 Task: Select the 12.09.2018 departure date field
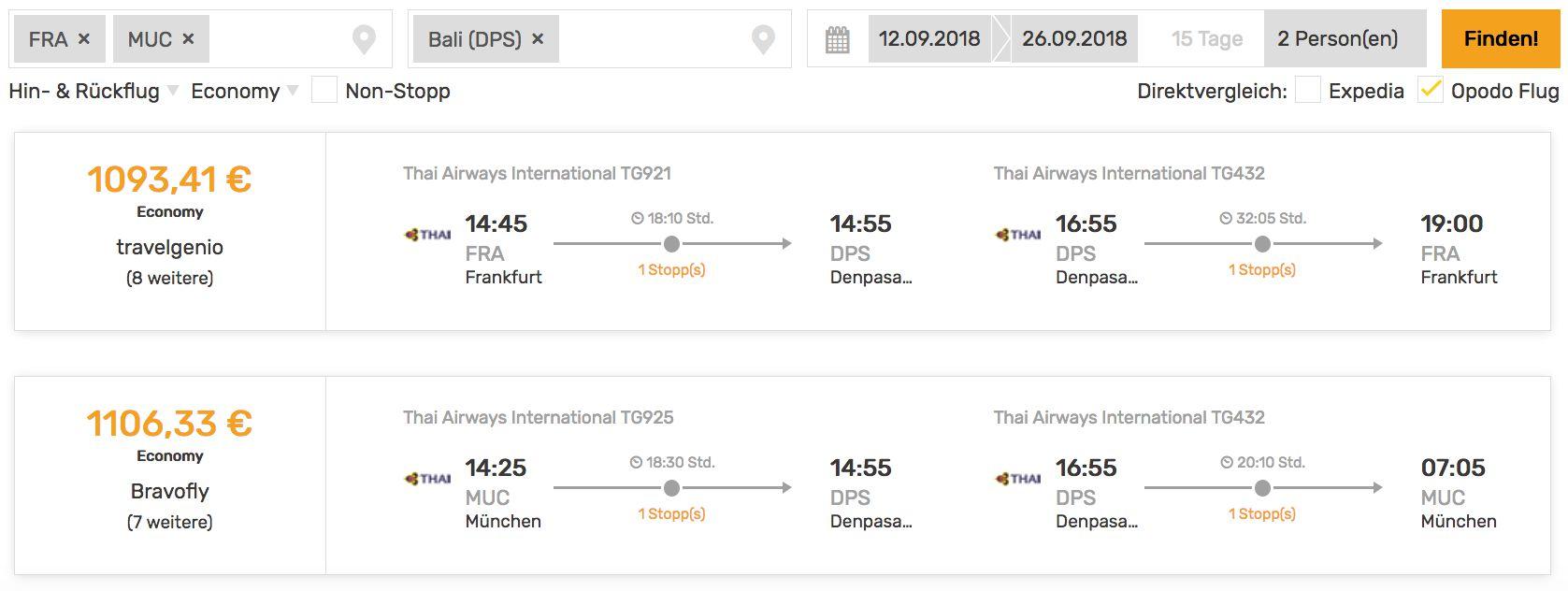pyautogui.click(x=929, y=39)
